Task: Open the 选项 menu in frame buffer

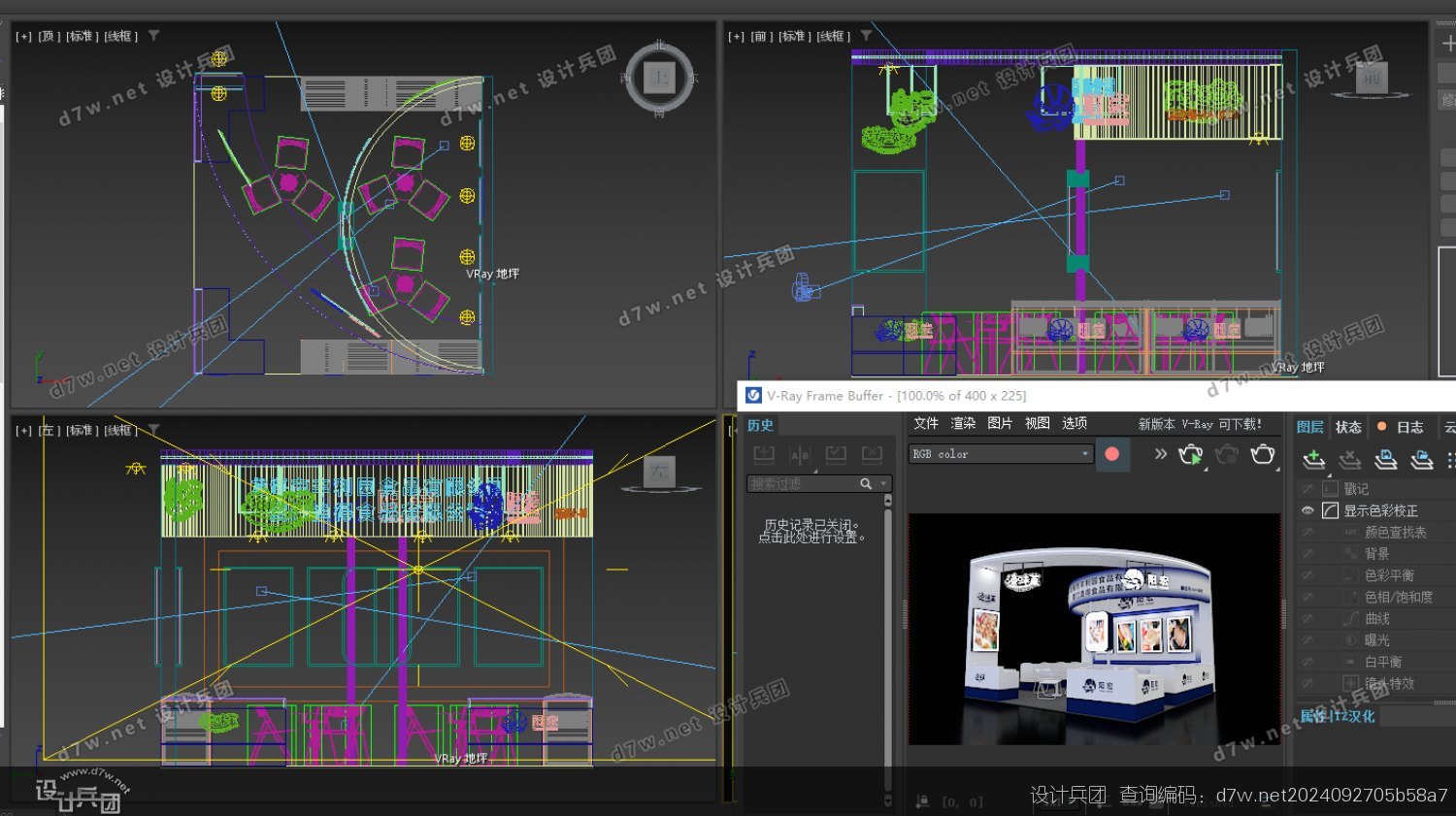Action: [x=1075, y=423]
